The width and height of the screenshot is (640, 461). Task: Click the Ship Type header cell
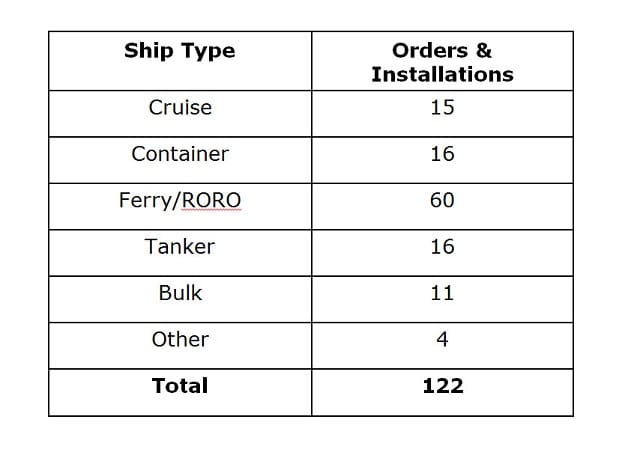point(180,61)
